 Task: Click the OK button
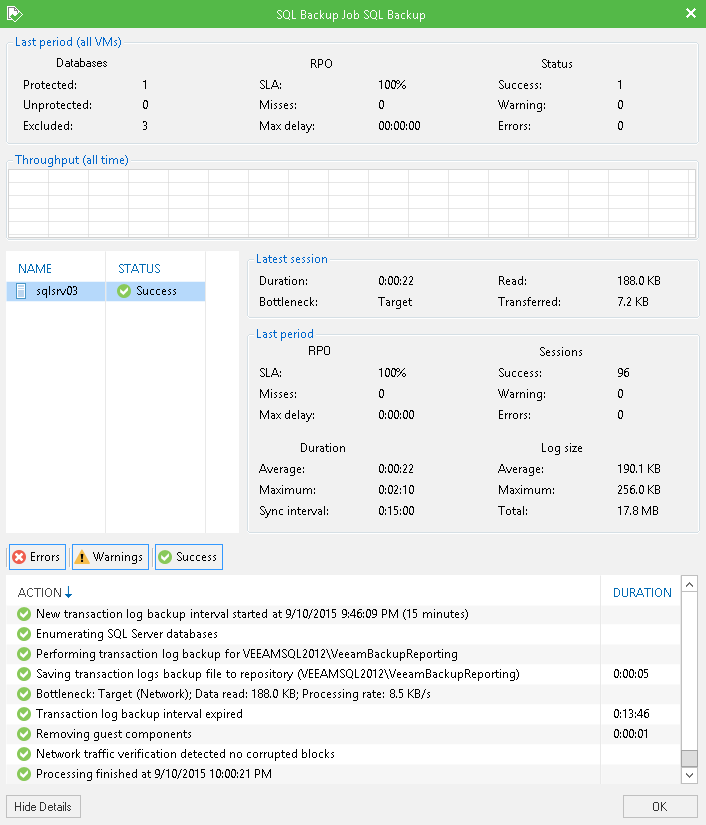[660, 807]
